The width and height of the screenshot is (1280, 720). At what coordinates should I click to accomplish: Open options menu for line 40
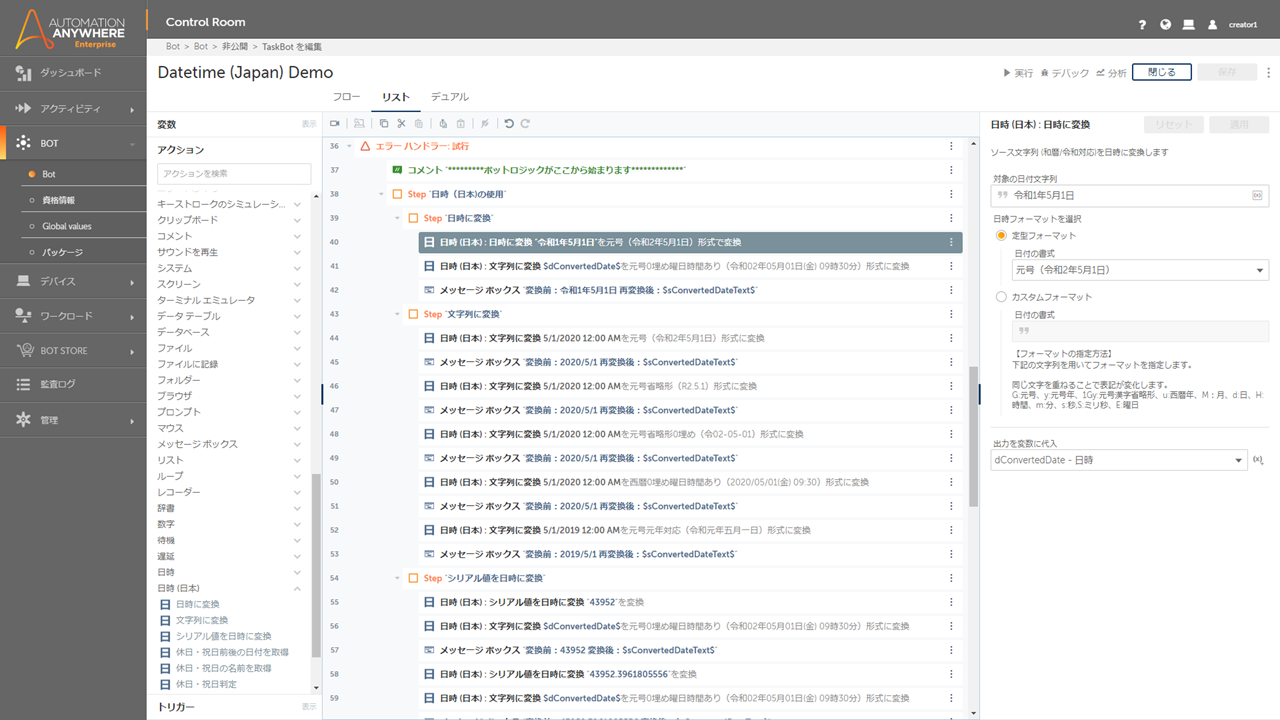[951, 242]
